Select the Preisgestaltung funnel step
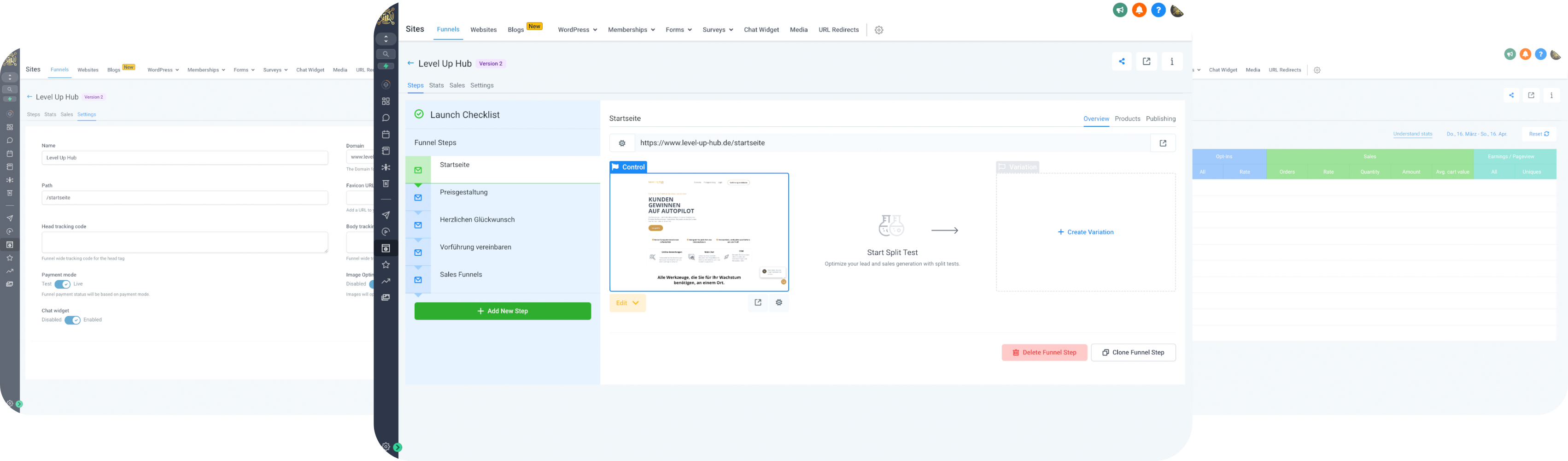This screenshot has height=461, width=1568. coord(503,197)
